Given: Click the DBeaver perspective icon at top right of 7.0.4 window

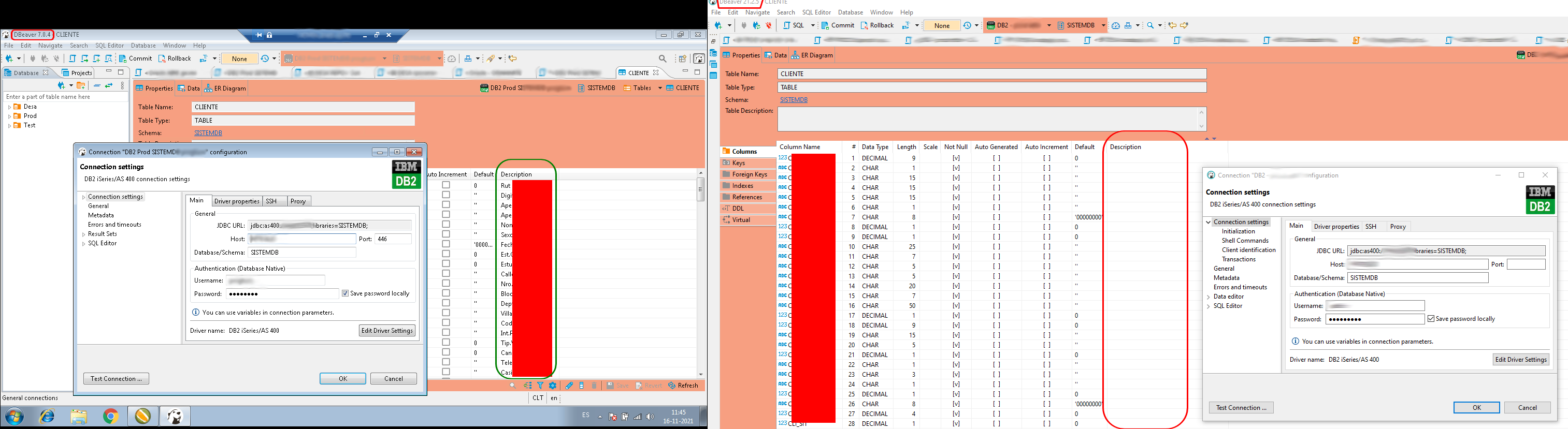Looking at the screenshot, I should point(699,59).
